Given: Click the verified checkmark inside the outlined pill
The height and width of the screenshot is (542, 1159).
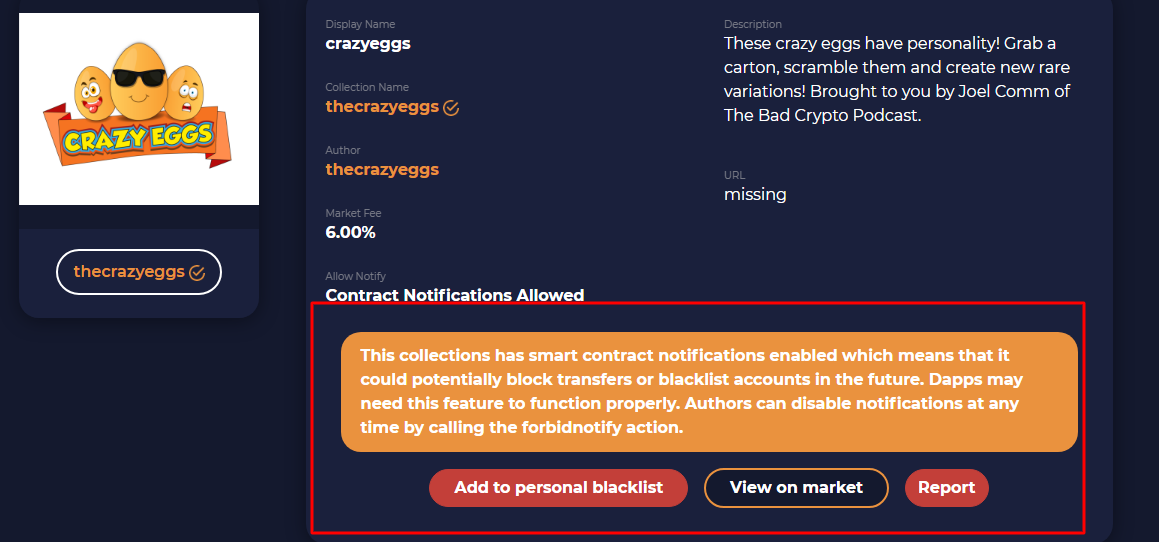Looking at the screenshot, I should [197, 272].
